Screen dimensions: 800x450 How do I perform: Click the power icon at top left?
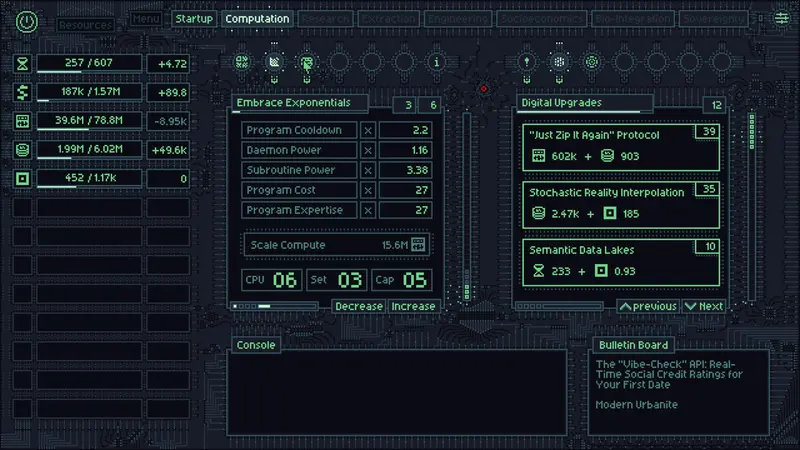pos(27,22)
